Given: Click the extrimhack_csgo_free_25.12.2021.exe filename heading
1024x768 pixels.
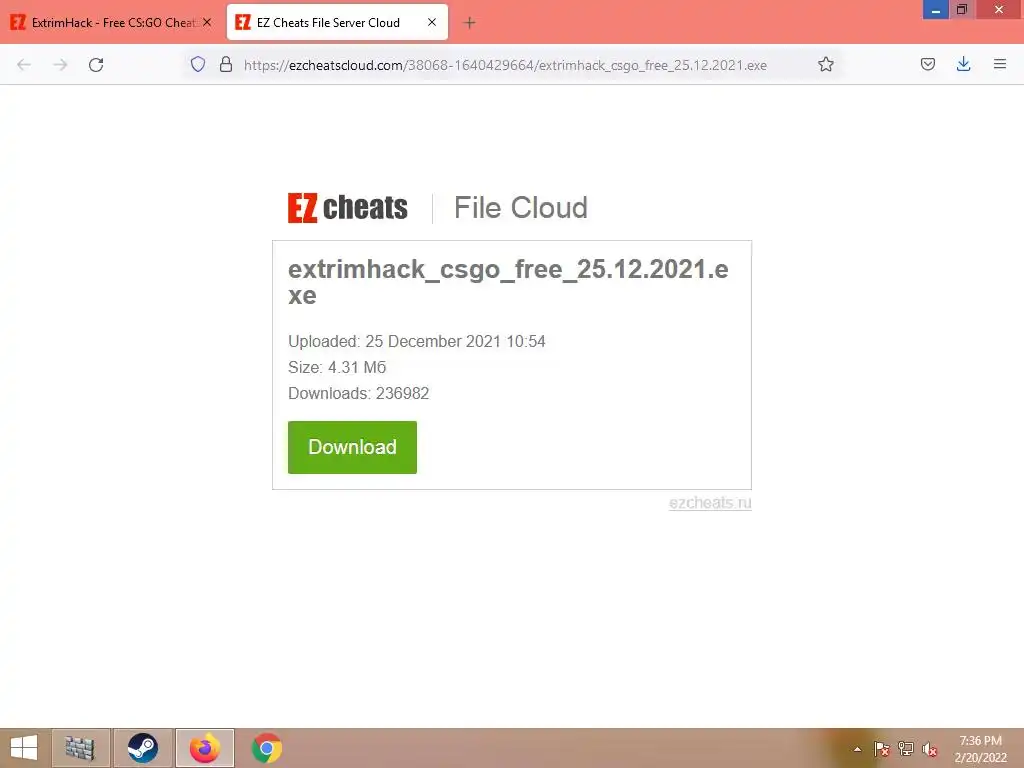Looking at the screenshot, I should pos(508,281).
